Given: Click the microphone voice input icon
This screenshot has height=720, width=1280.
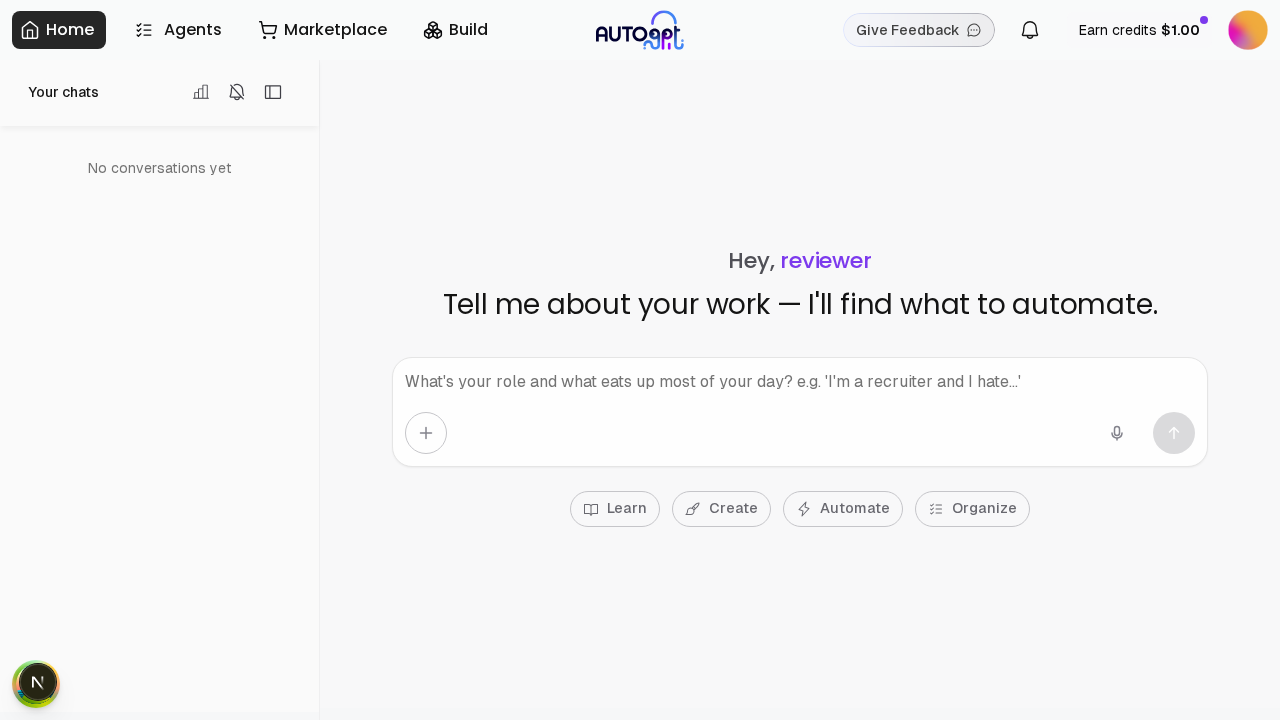Looking at the screenshot, I should 1117,433.
